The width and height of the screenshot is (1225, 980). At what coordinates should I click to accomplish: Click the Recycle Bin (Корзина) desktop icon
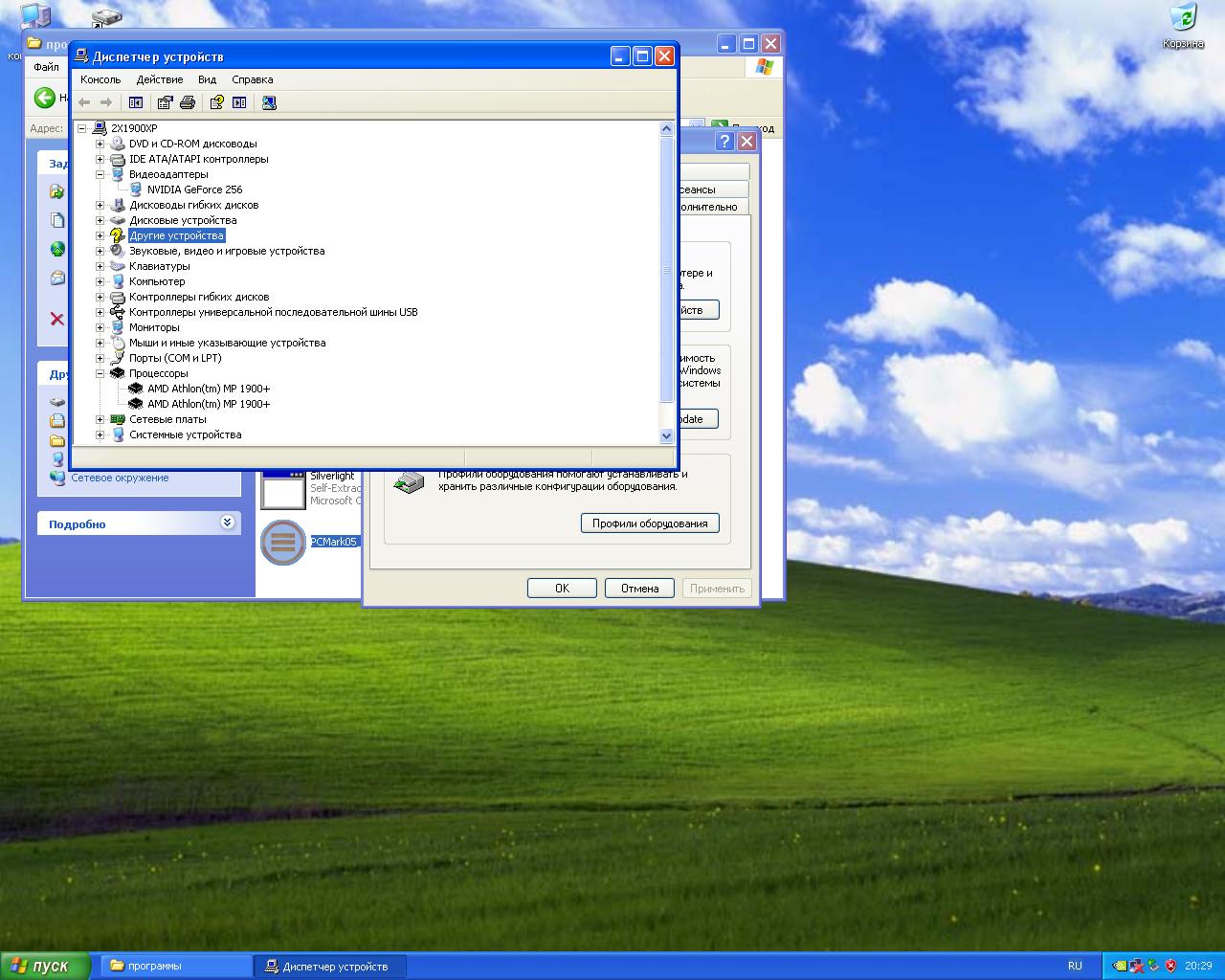(x=1184, y=17)
